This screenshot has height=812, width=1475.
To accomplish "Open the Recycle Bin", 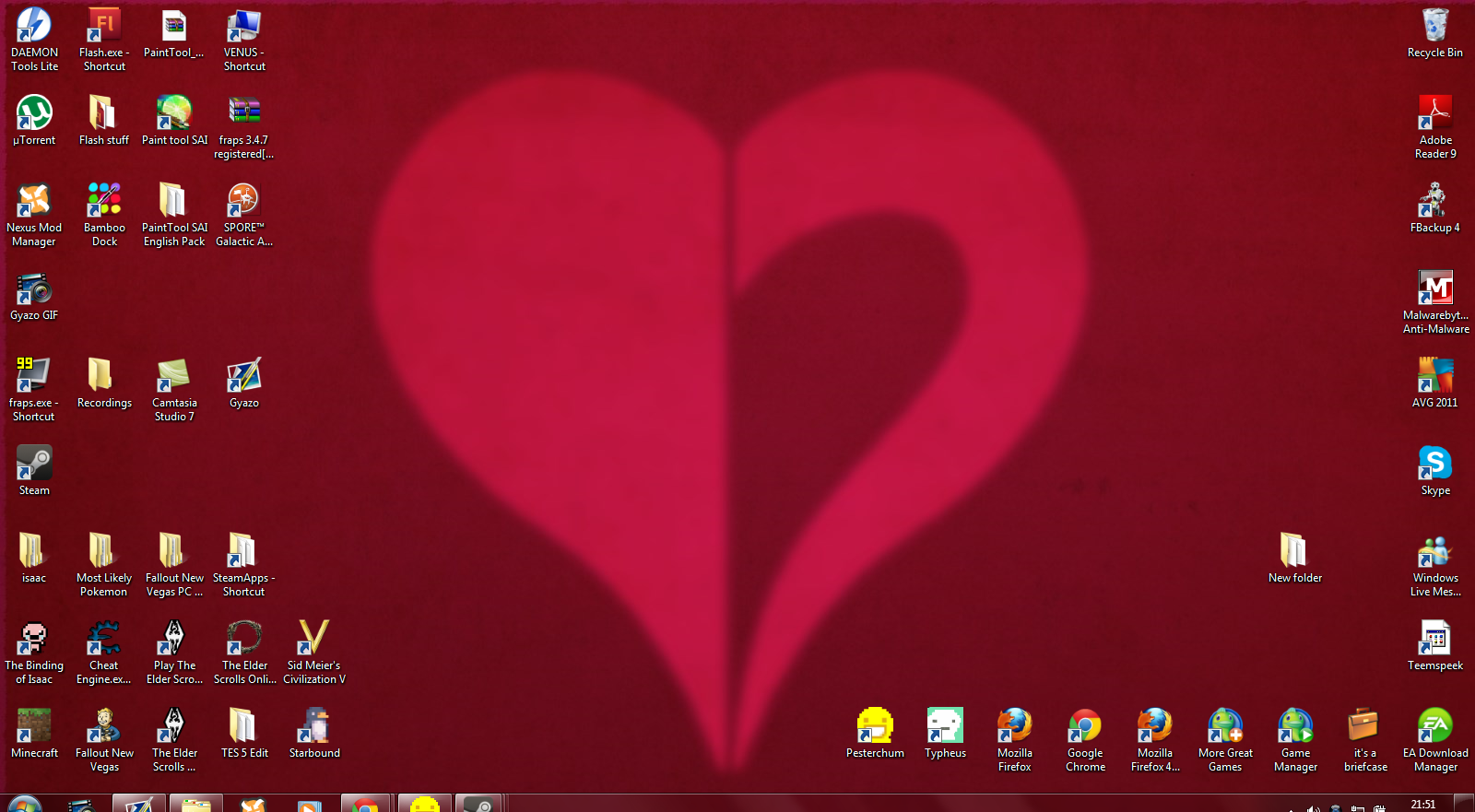I will pos(1435,33).
